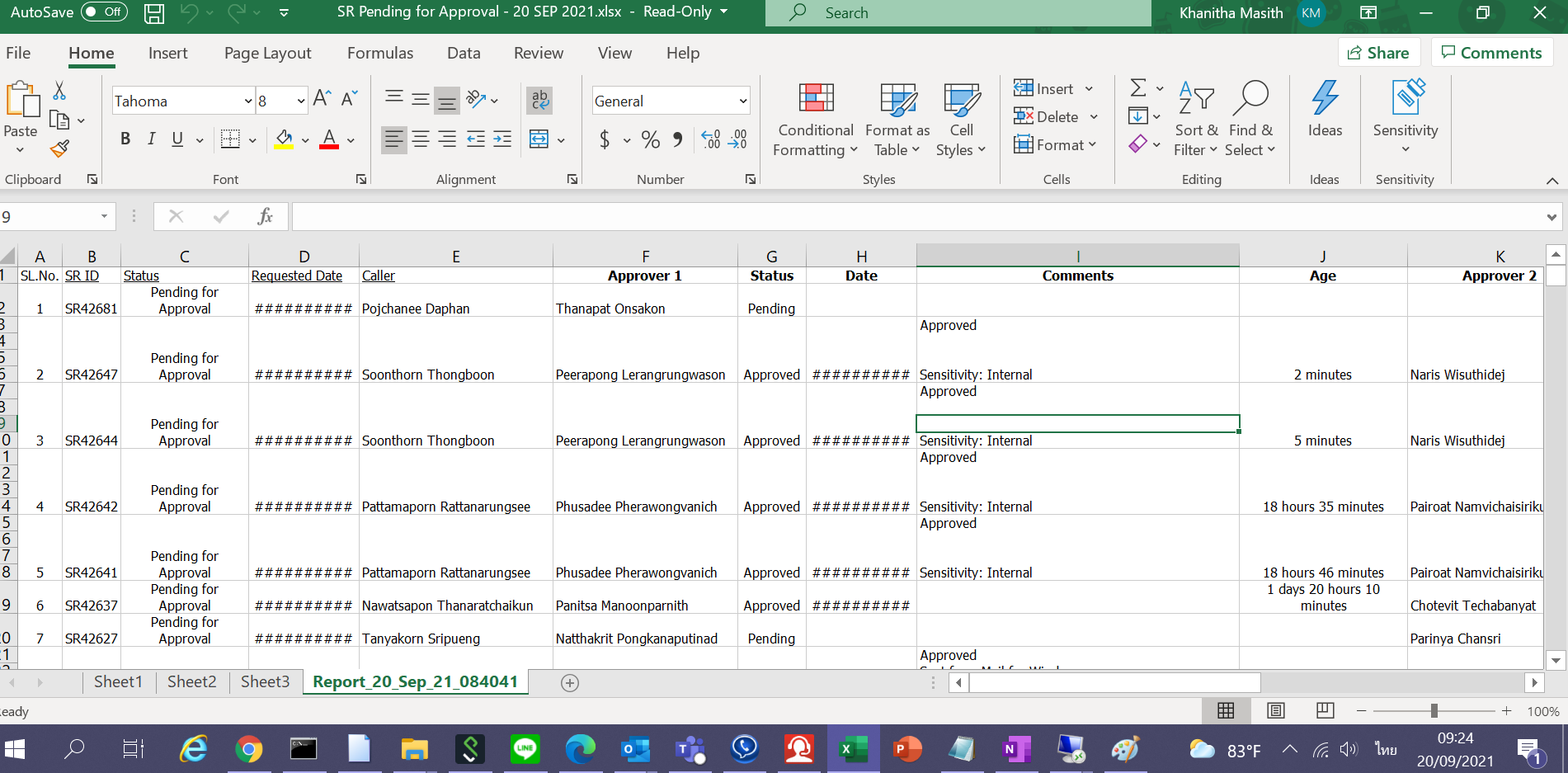Switch to Page Layout view in status bar
The width and height of the screenshot is (1568, 773).
(x=1275, y=710)
